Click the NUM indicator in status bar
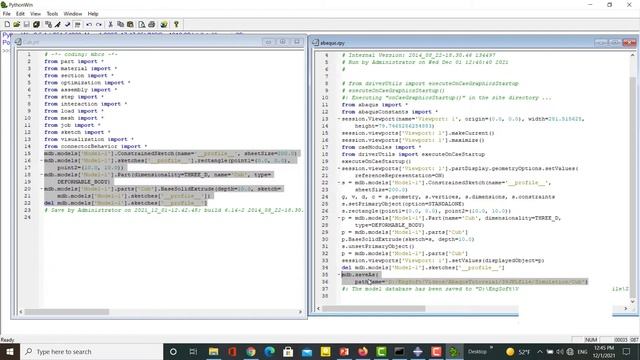 [x=591, y=340]
